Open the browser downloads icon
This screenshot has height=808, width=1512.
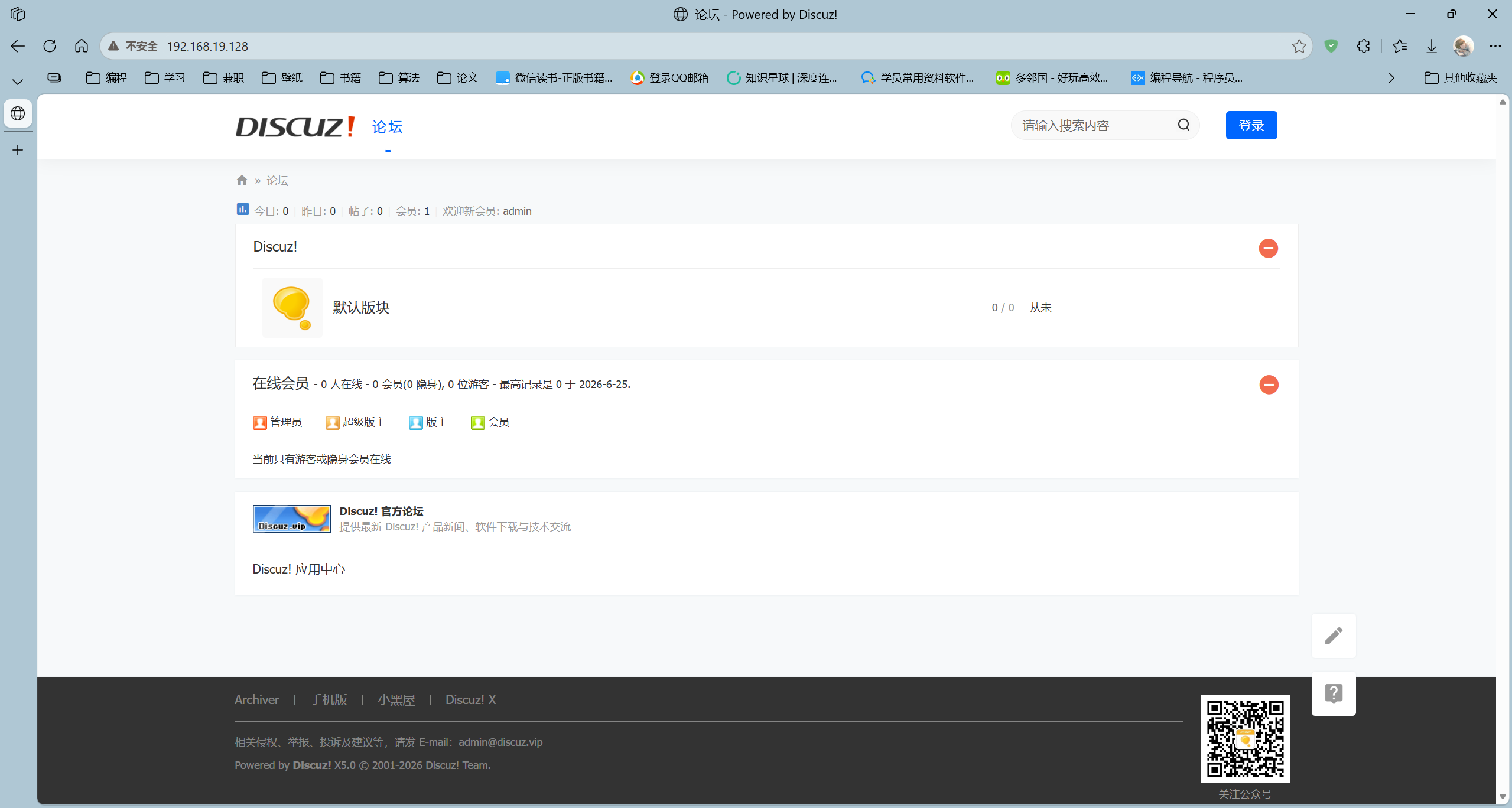[x=1432, y=46]
